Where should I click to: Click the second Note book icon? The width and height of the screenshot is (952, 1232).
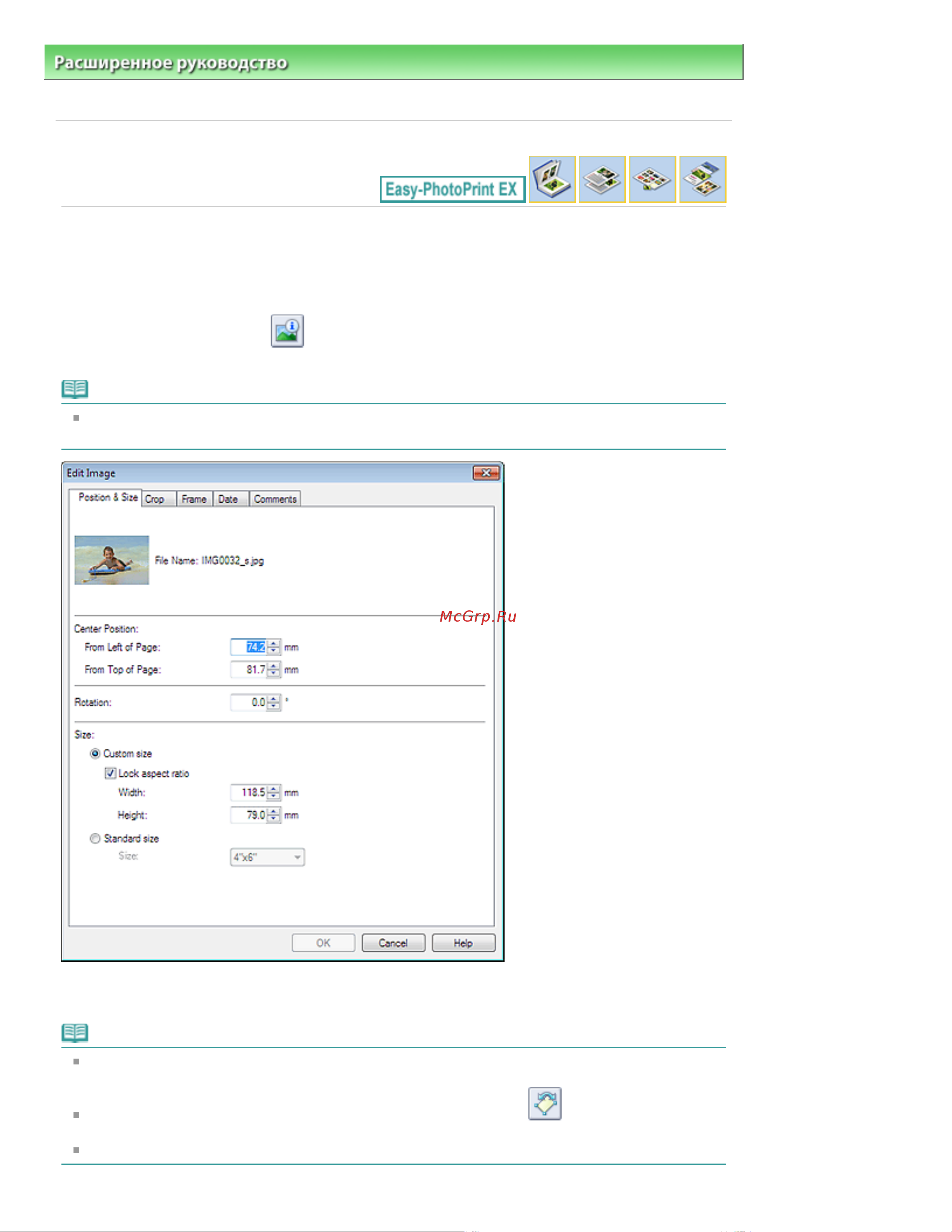(x=75, y=1033)
